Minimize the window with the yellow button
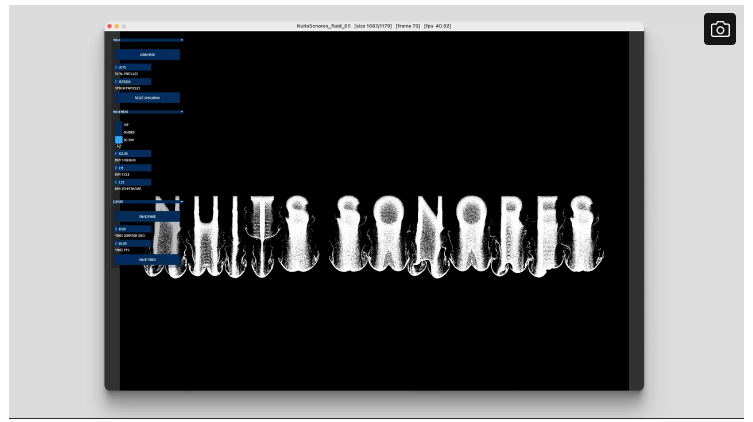 pyautogui.click(x=117, y=26)
